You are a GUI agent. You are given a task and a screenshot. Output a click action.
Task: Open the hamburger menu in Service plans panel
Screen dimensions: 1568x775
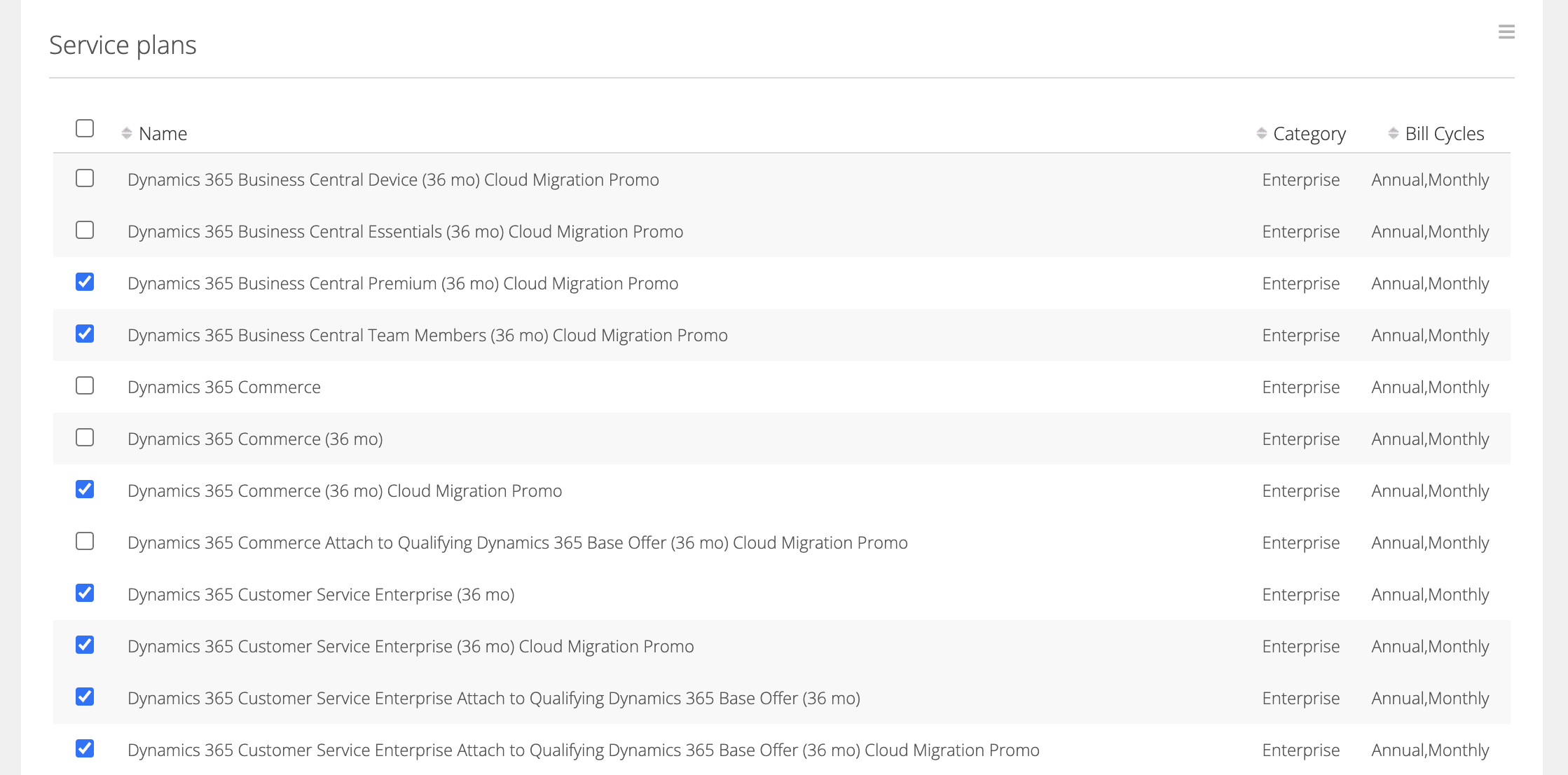(x=1506, y=32)
